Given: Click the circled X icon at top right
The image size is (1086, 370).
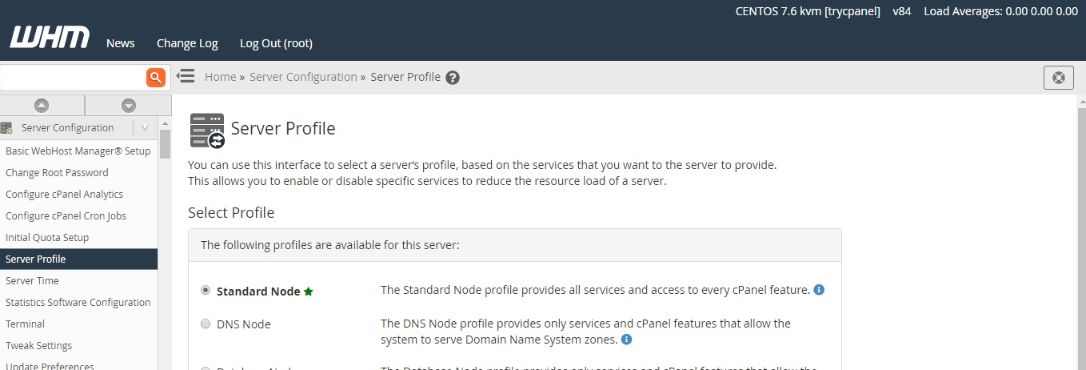Looking at the screenshot, I should pyautogui.click(x=1058, y=78).
